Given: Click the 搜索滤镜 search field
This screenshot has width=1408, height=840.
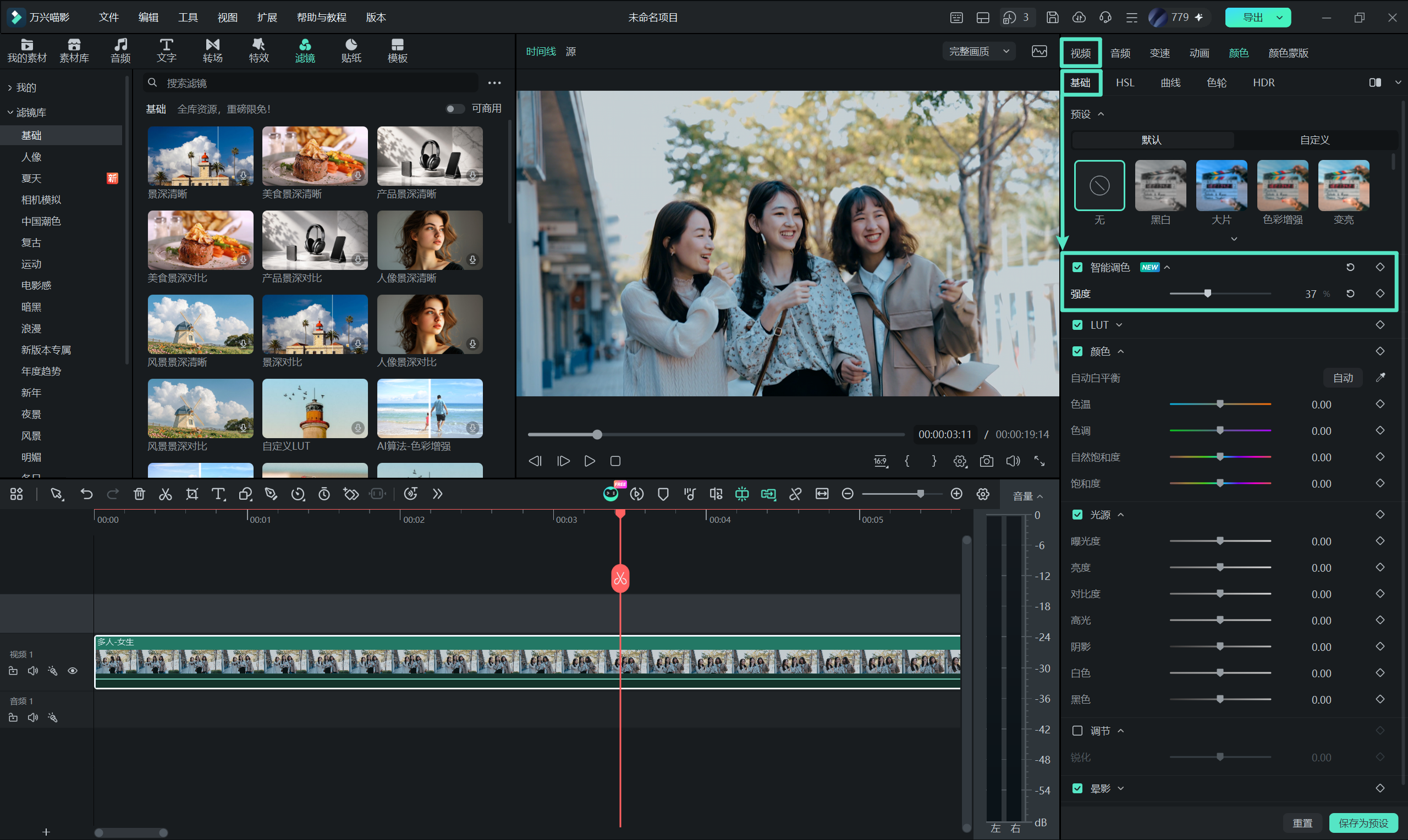Looking at the screenshot, I should (x=311, y=83).
